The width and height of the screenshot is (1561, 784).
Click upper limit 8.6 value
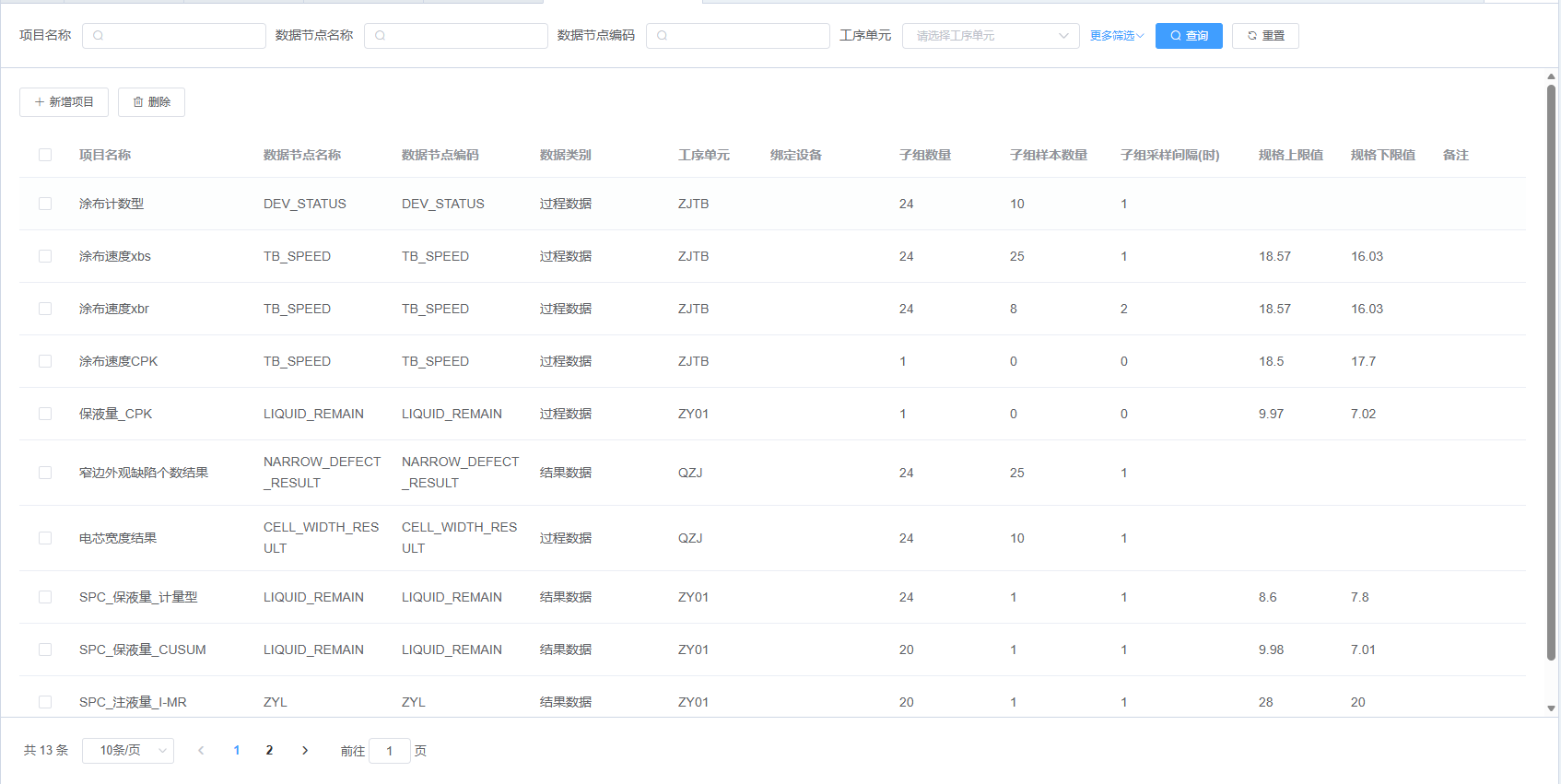click(1268, 597)
